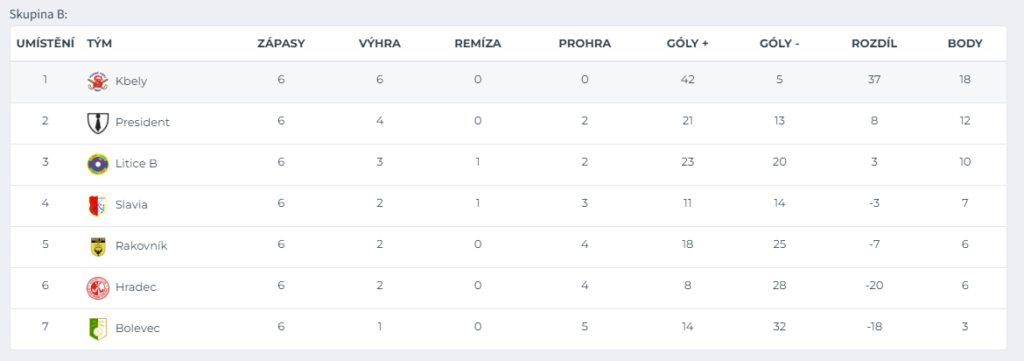The image size is (1024, 361).
Task: Click the Litice B team name
Action: [136, 163]
